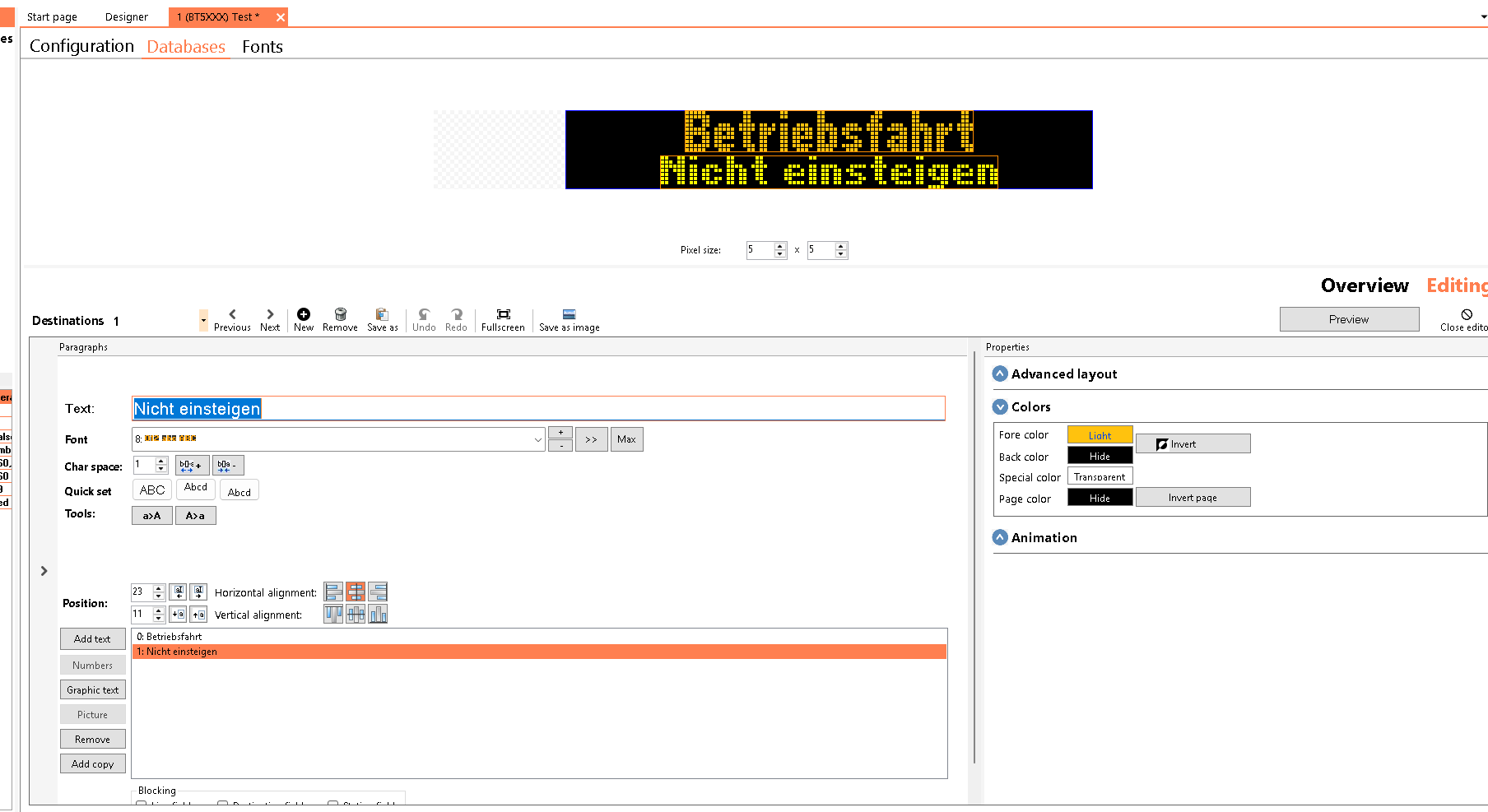
Task: Click Save as image icon
Action: click(569, 320)
